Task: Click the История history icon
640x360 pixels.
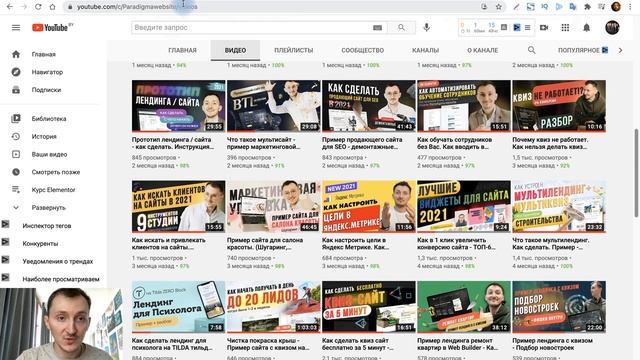Action: [x=16, y=136]
